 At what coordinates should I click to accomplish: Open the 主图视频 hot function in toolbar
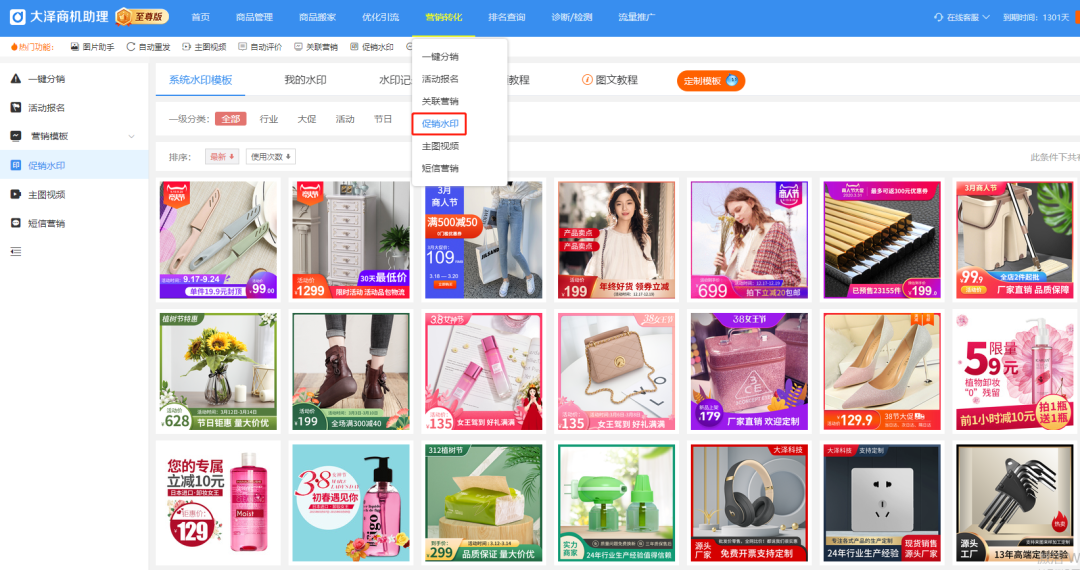[x=204, y=47]
